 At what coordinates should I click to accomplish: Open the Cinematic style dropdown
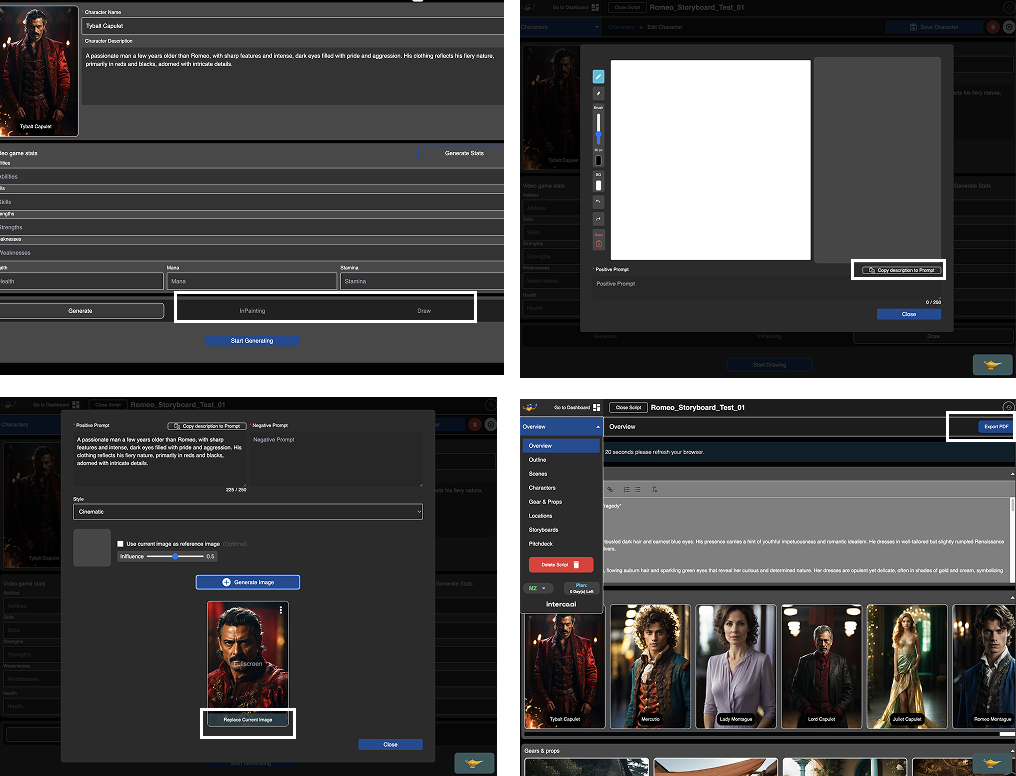click(248, 512)
